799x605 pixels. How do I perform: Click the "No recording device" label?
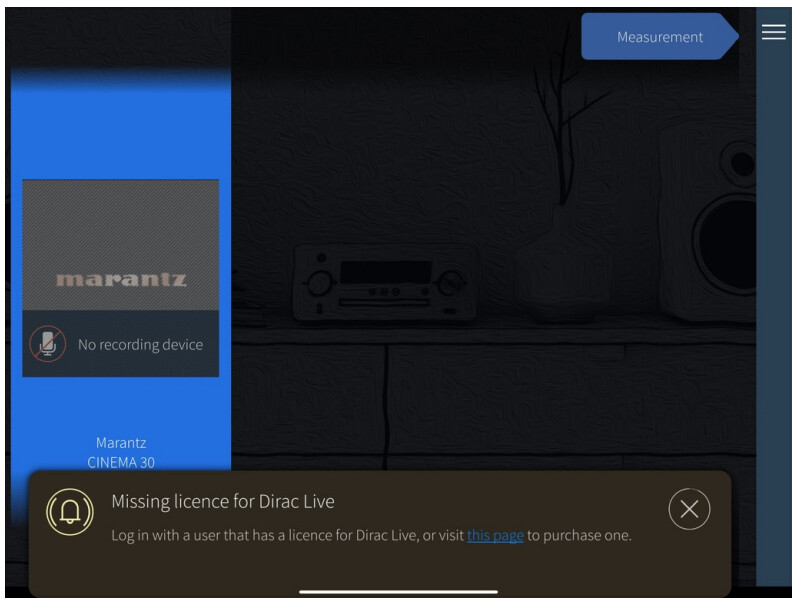pyautogui.click(x=140, y=345)
